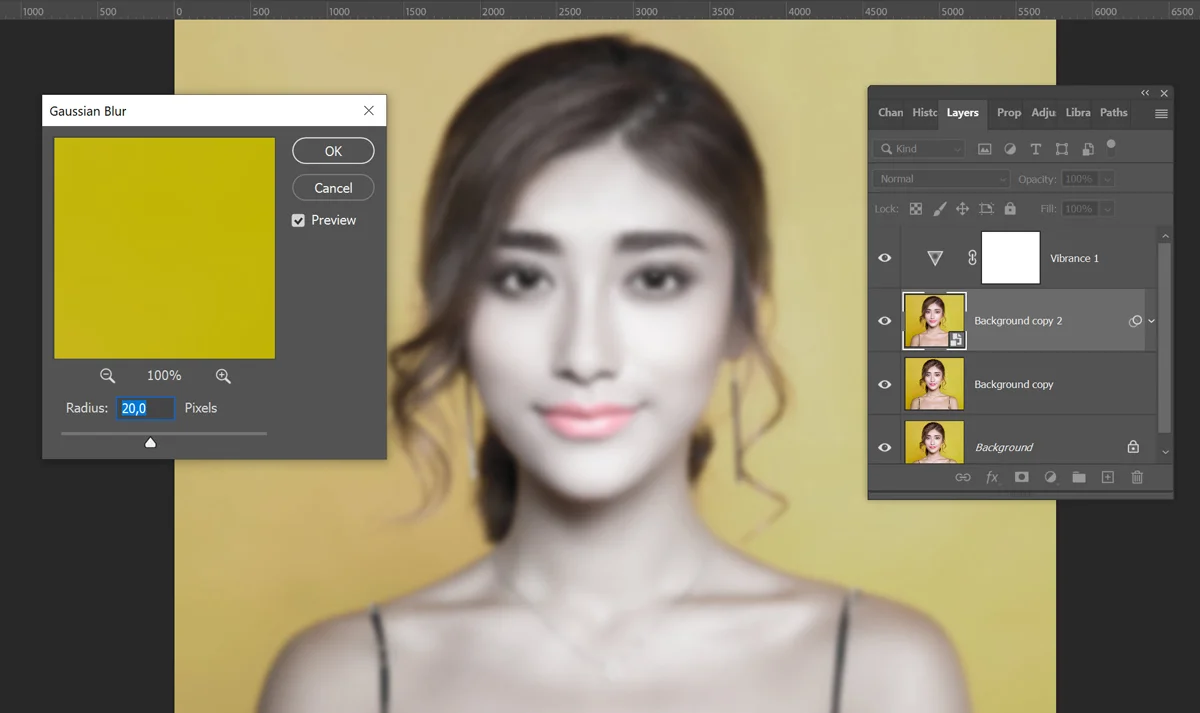Expand smart filters on Background copy 2
The image size is (1200, 713).
pos(1152,321)
